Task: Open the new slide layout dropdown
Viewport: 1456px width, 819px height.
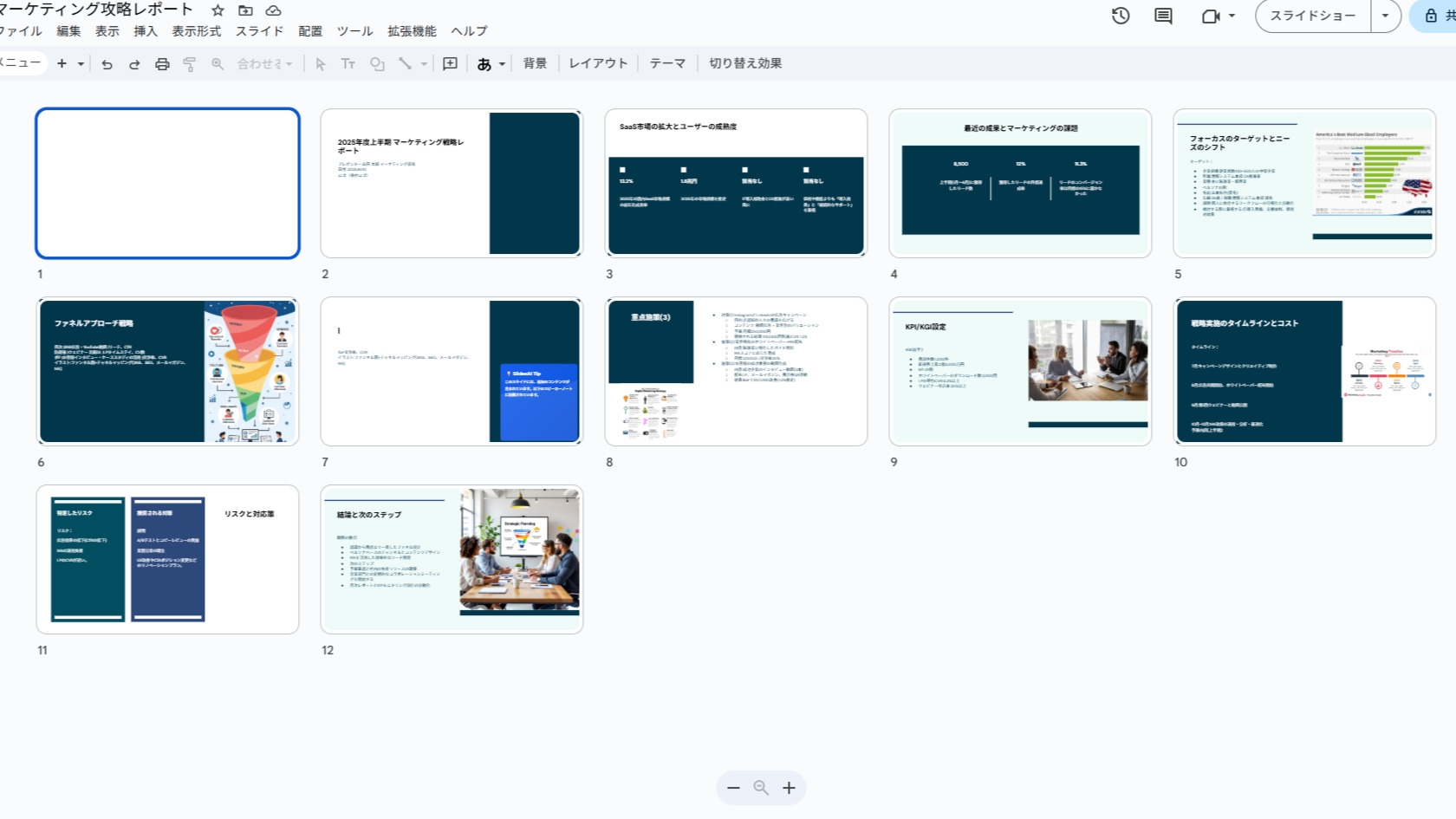Action: [80, 62]
